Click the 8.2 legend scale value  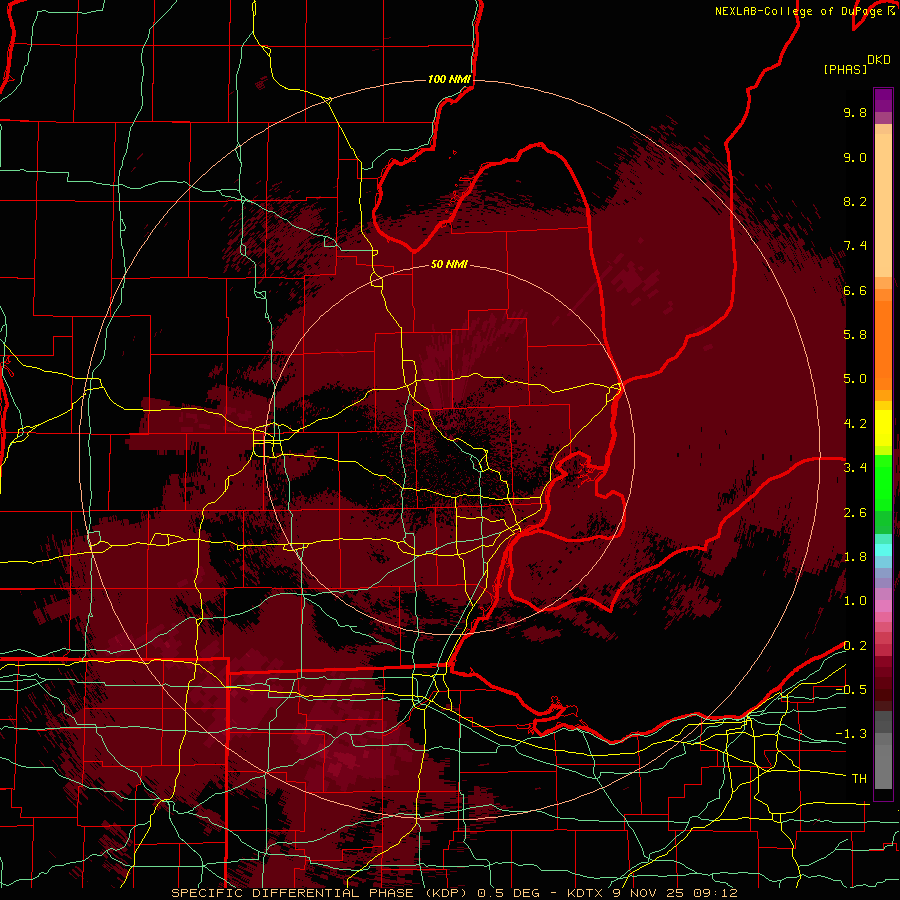pos(855,201)
